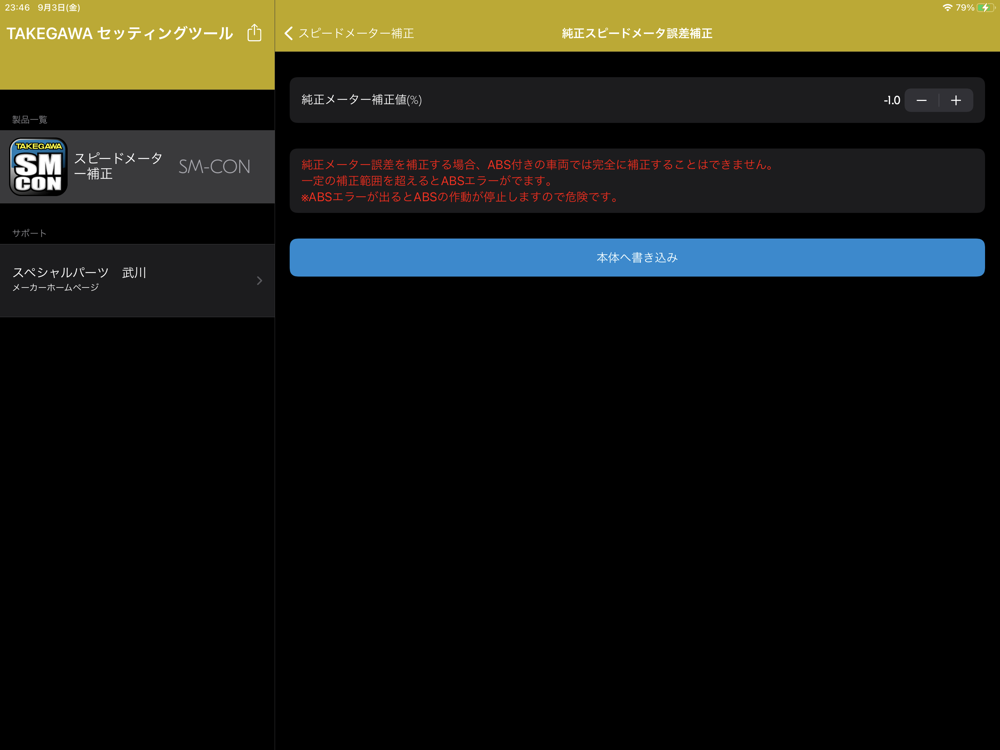1000x750 pixels.
Task: Tap the 純正スピードメータ誤差補正 page title
Action: pyautogui.click(x=637, y=34)
